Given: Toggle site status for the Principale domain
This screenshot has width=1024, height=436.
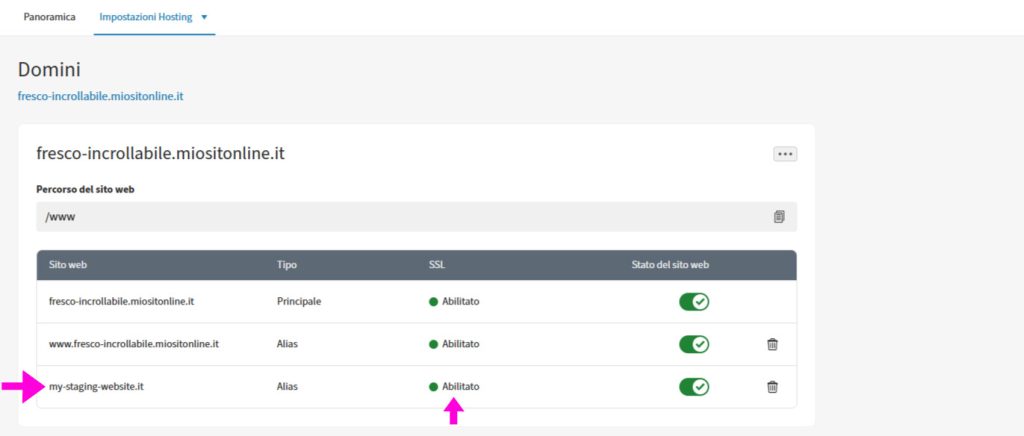Looking at the screenshot, I should point(694,301).
